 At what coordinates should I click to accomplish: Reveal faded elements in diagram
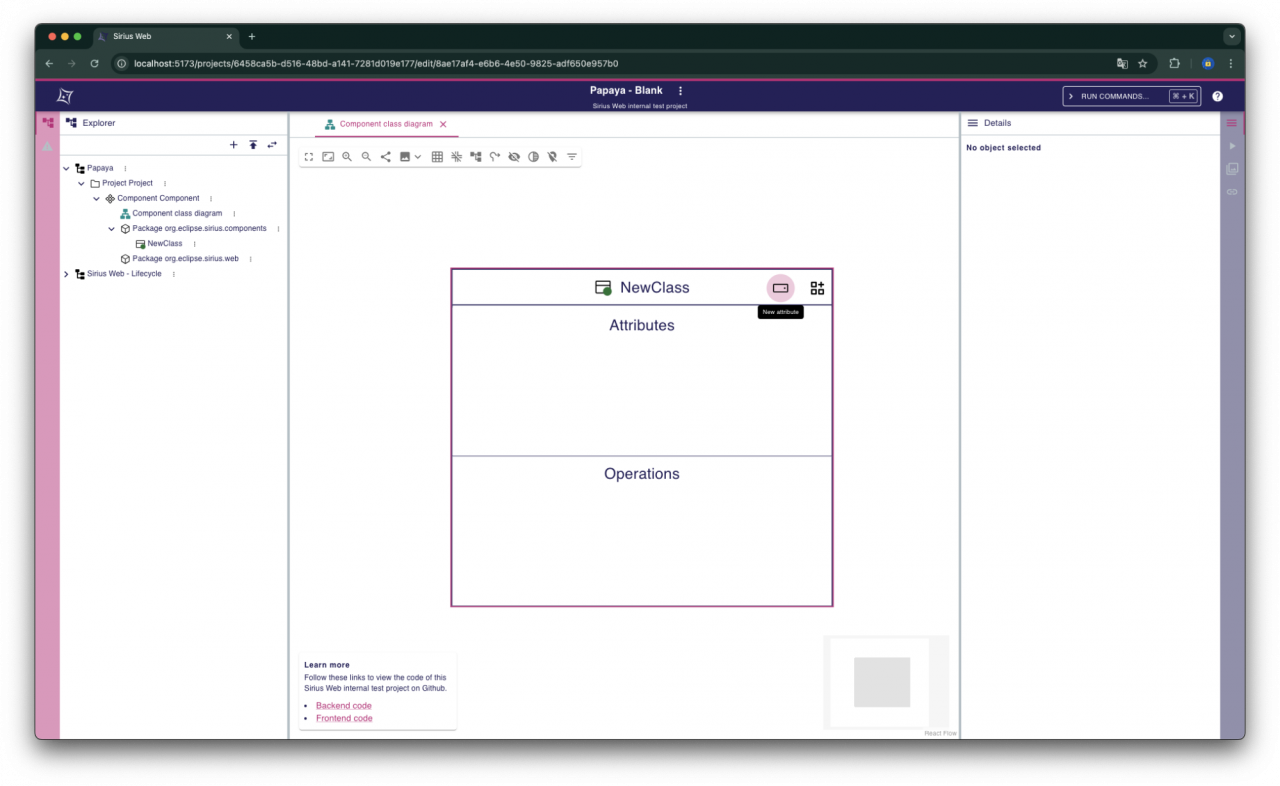pyautogui.click(x=533, y=157)
